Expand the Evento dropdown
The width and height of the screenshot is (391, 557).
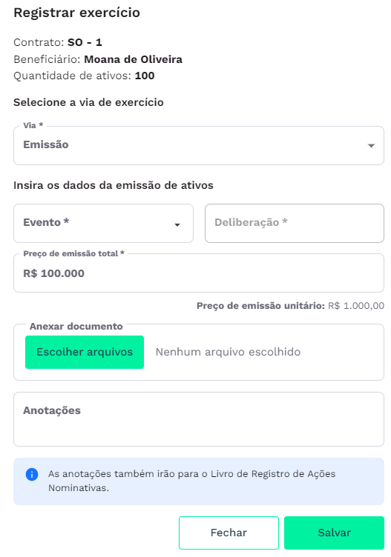(103, 223)
